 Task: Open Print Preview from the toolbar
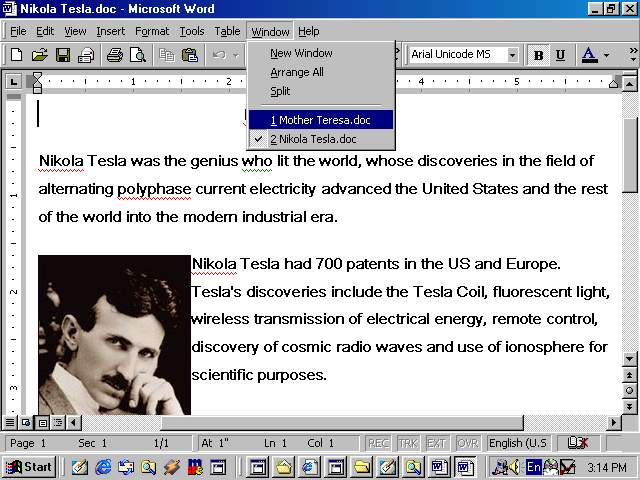(138, 54)
